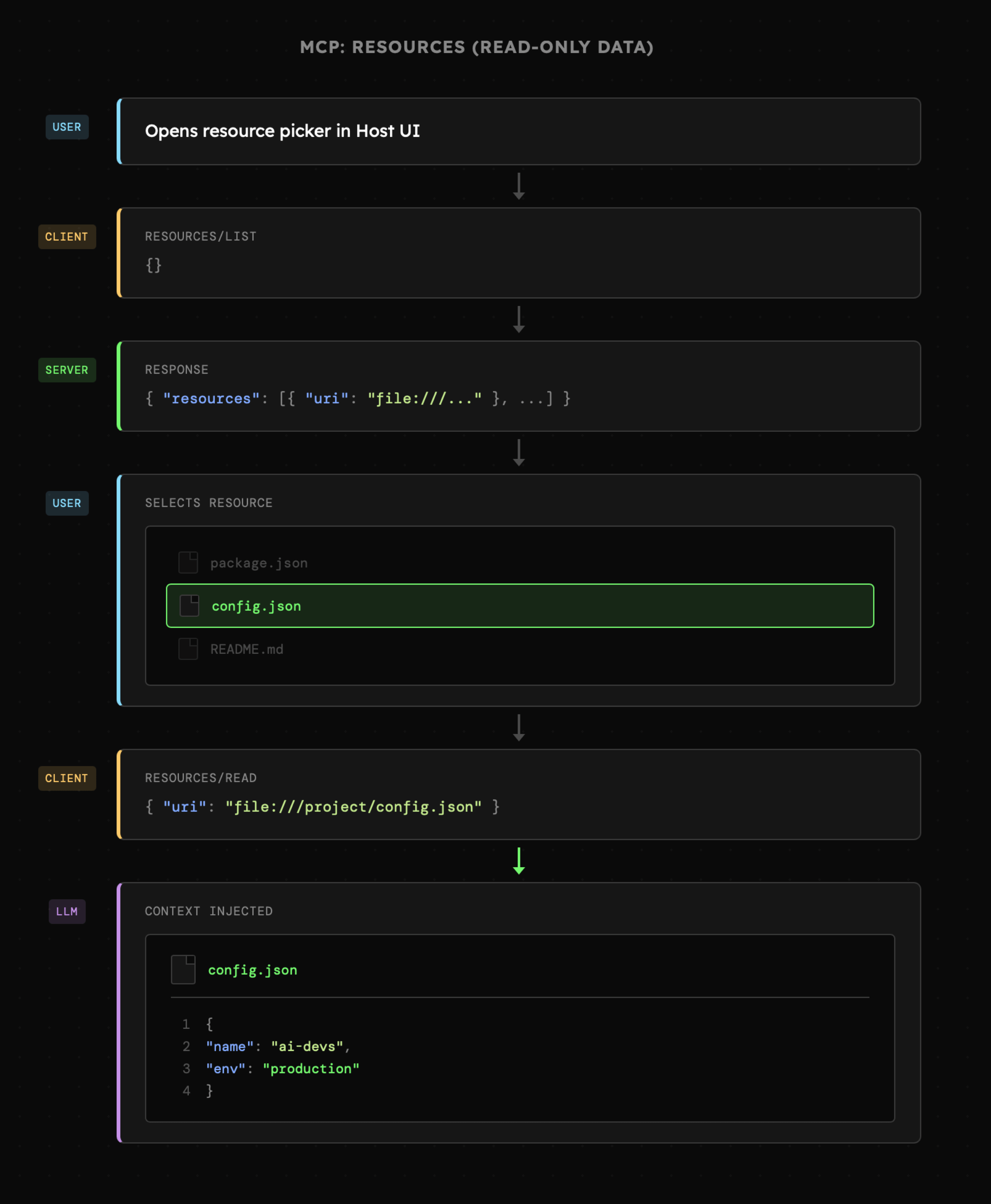The image size is (991, 1204).
Task: Click the arrow below the Opens resource picker box
Action: click(x=519, y=186)
